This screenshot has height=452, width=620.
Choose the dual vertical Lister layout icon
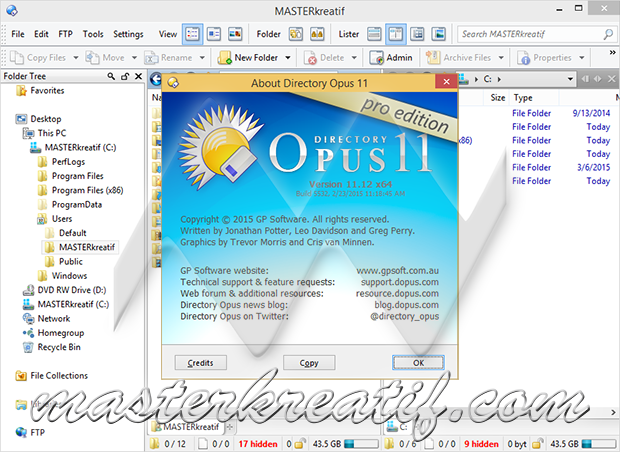click(x=395, y=34)
